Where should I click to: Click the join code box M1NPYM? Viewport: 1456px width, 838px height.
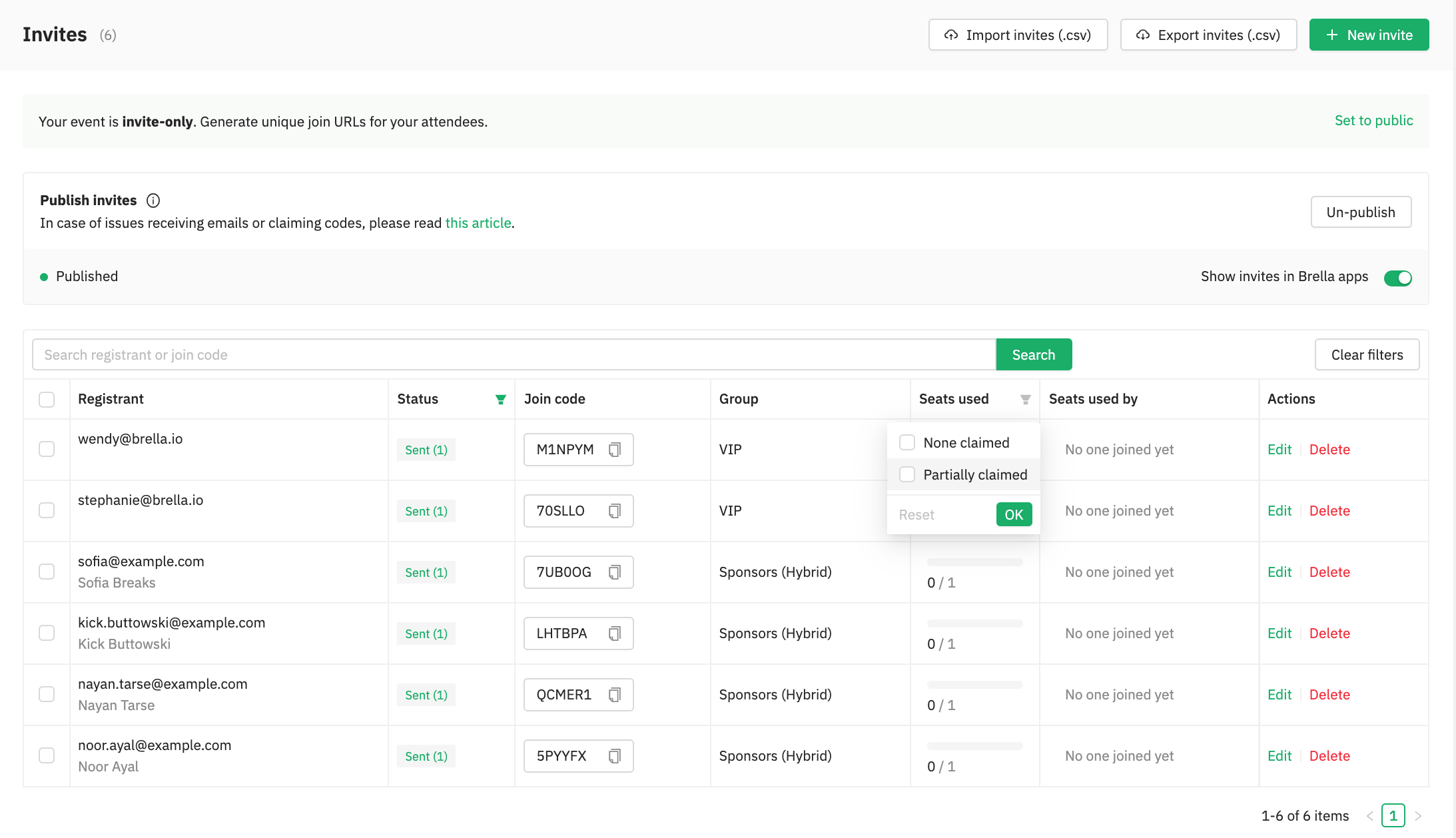(578, 450)
